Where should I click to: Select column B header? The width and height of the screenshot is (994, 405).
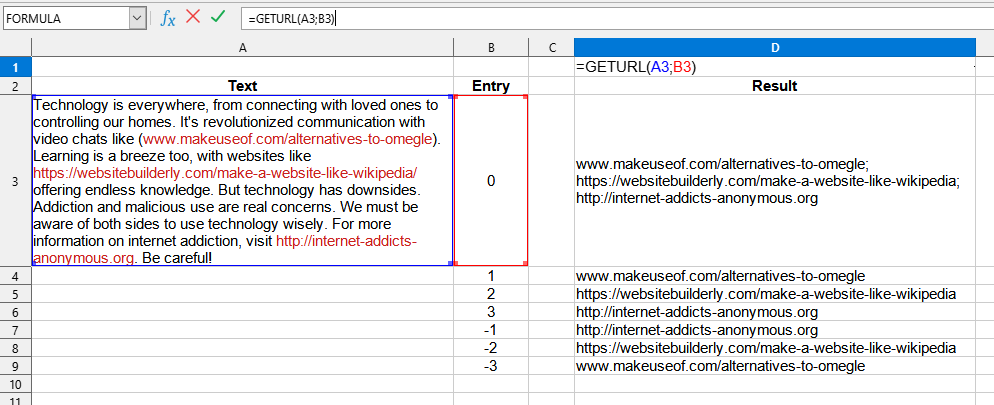[490, 47]
